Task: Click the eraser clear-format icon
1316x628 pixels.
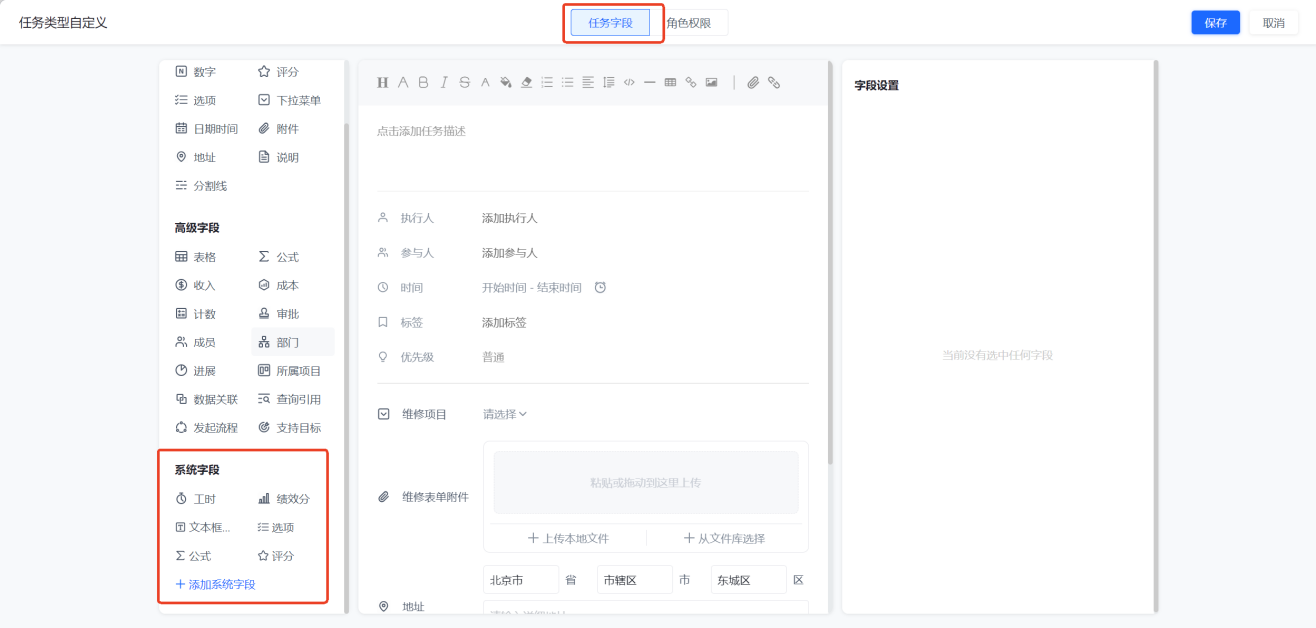Action: (527, 83)
